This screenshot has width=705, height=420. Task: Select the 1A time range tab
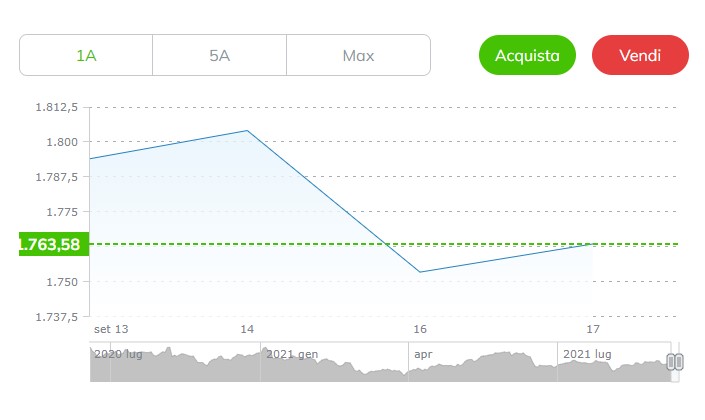click(x=86, y=55)
